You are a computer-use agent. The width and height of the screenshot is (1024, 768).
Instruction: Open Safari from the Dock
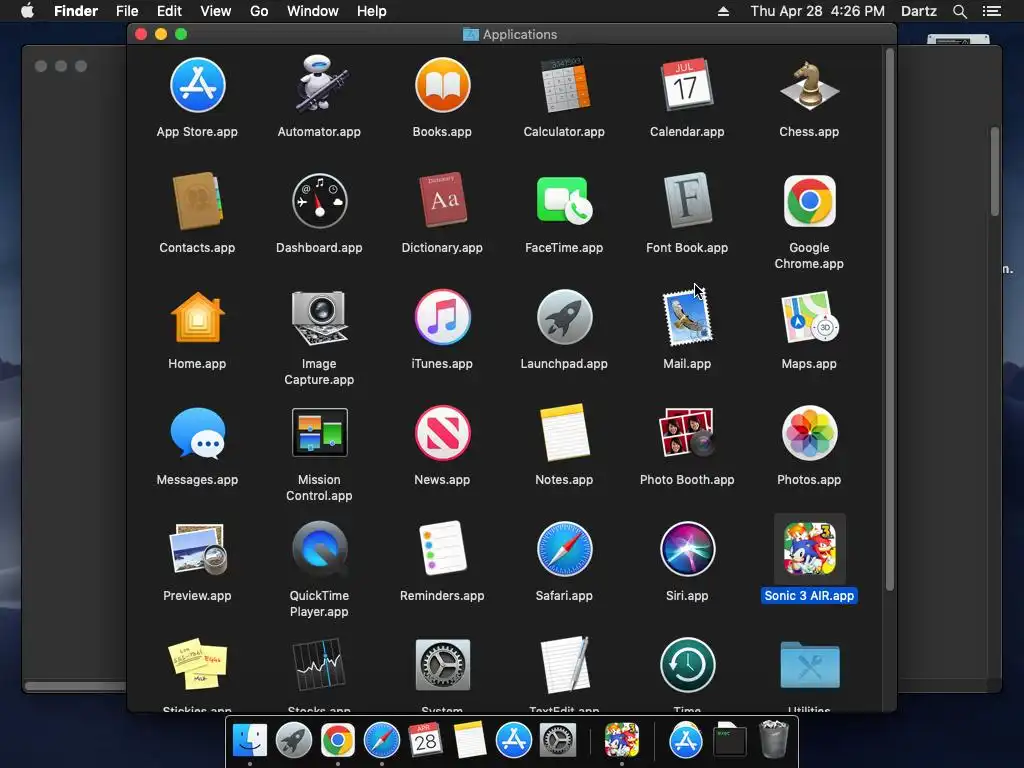click(382, 741)
